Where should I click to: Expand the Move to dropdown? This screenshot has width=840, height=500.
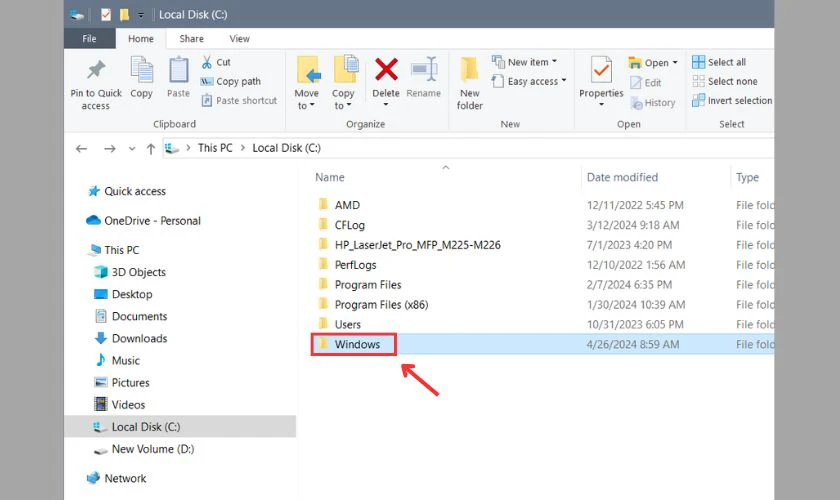coord(306,100)
